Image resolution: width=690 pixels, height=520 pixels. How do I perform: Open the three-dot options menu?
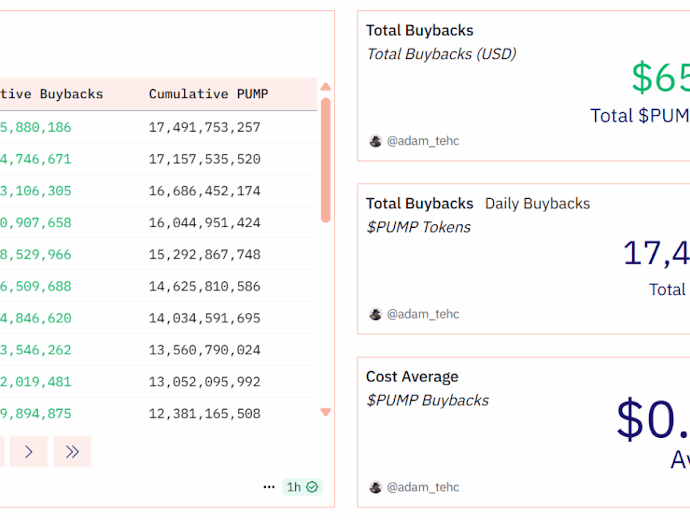pos(269,487)
